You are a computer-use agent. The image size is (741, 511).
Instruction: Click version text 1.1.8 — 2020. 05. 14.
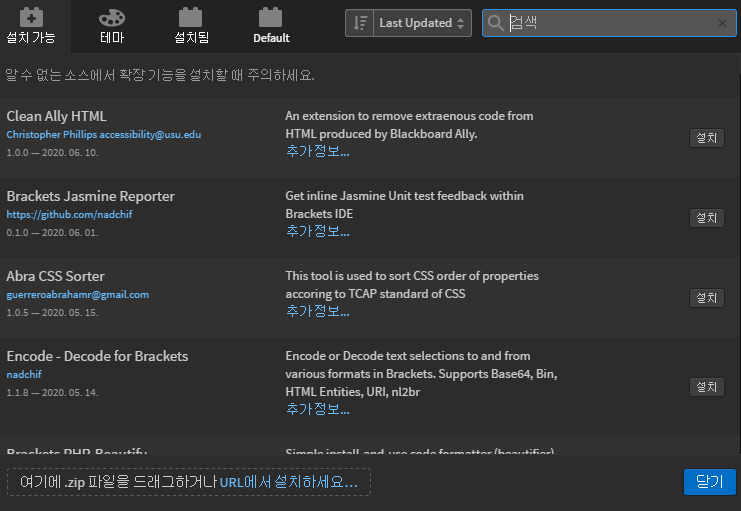pos(52,392)
